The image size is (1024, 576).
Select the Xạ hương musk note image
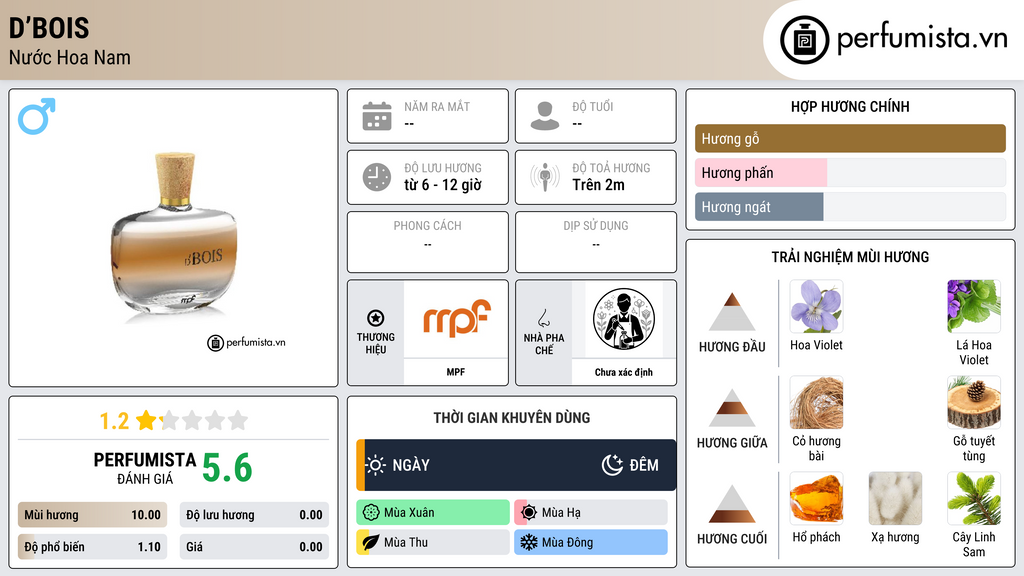click(x=895, y=498)
